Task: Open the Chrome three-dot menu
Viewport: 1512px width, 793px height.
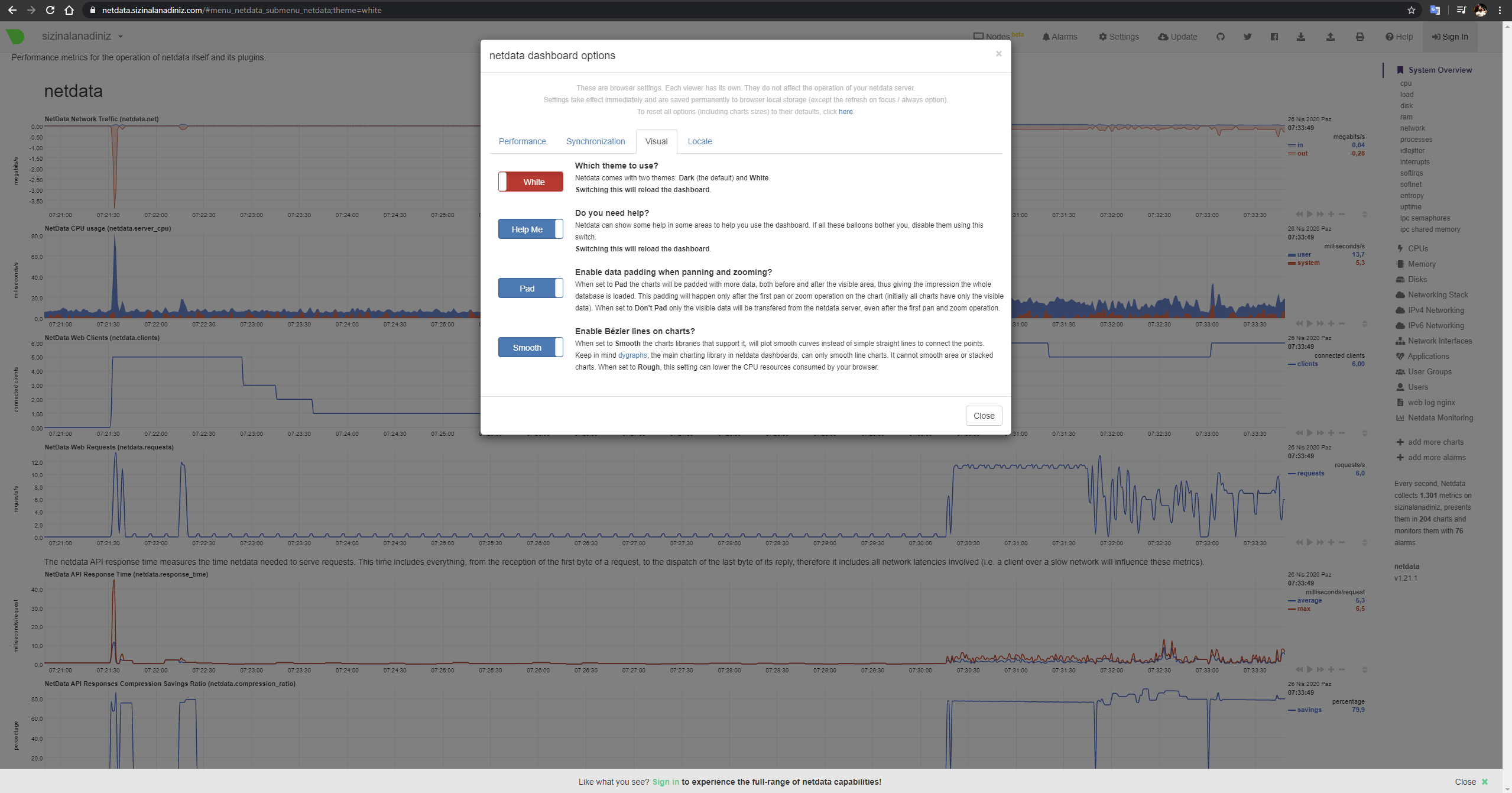Action: click(x=1500, y=10)
